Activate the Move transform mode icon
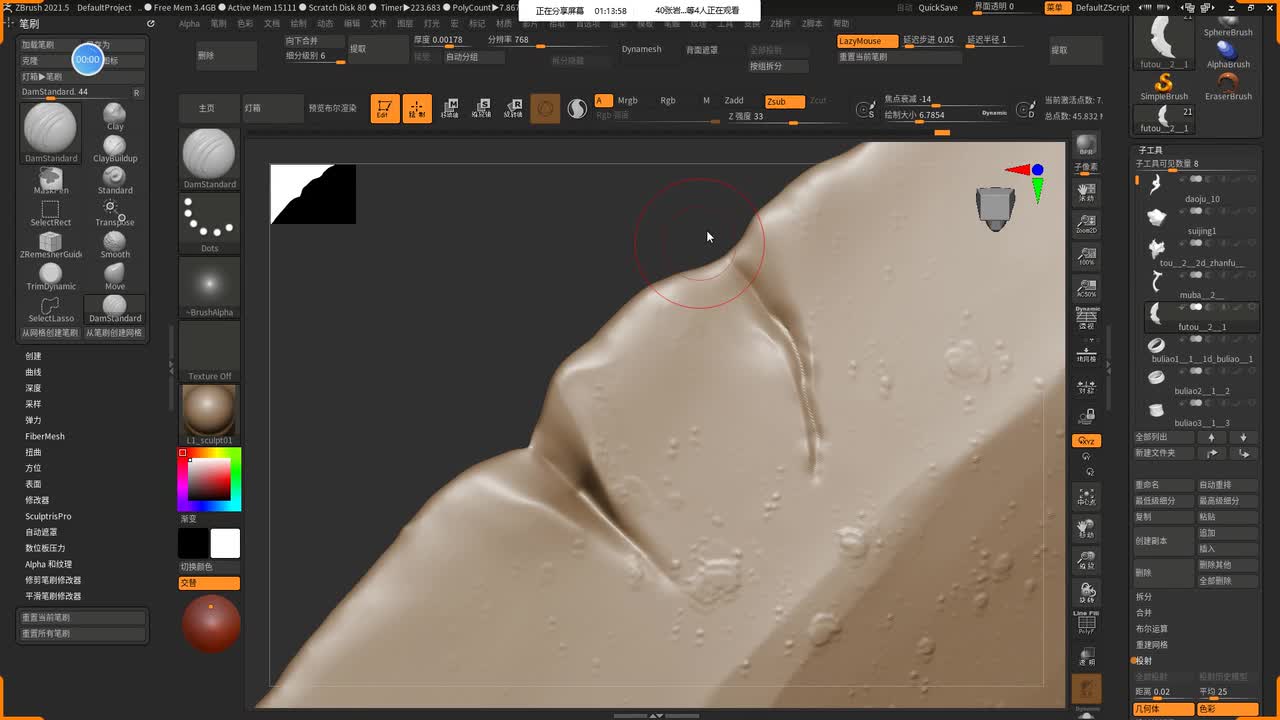Screen dimensions: 1280x720 coord(450,108)
